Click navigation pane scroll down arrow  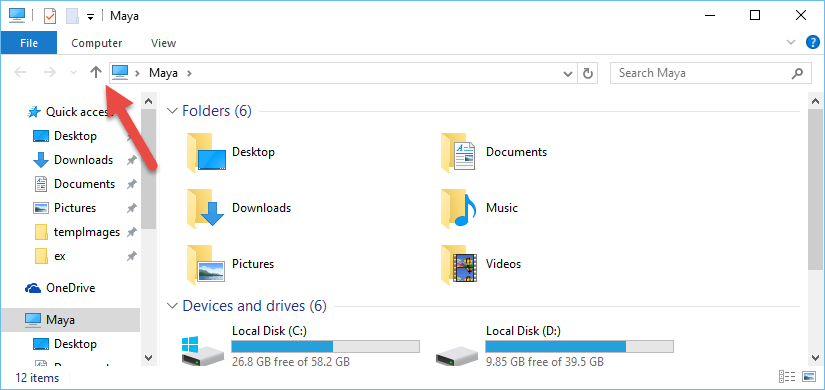pos(148,357)
